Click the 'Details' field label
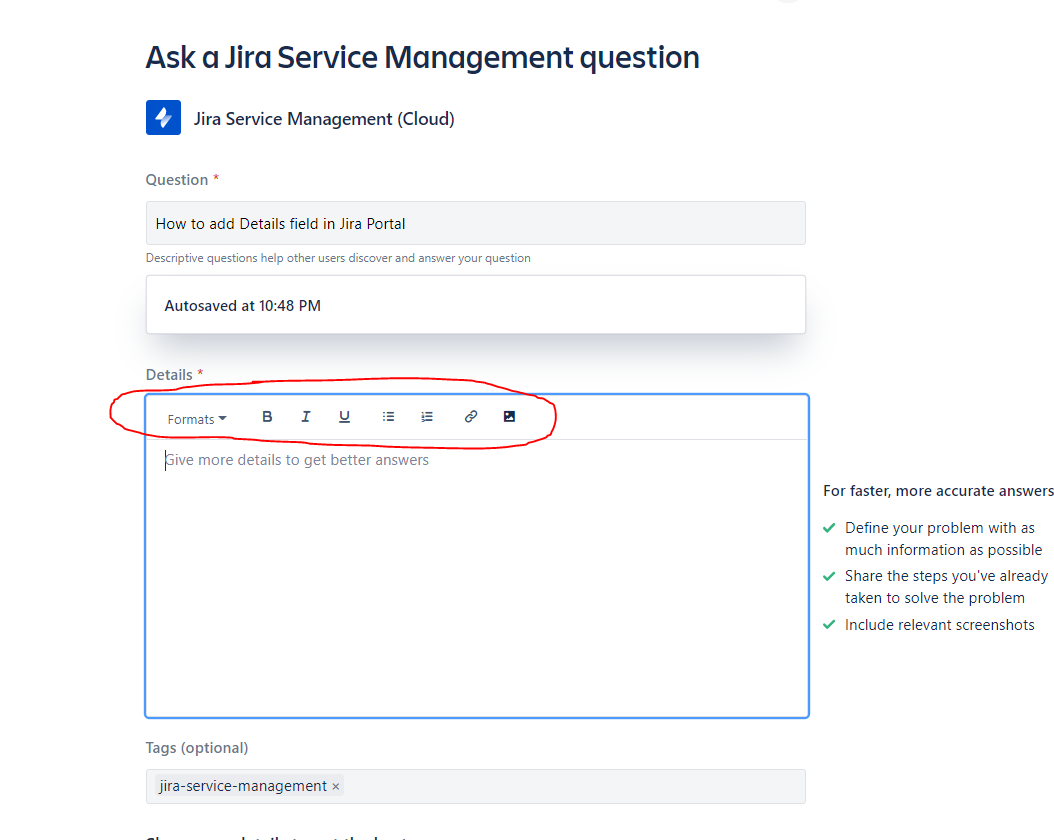 click(169, 374)
